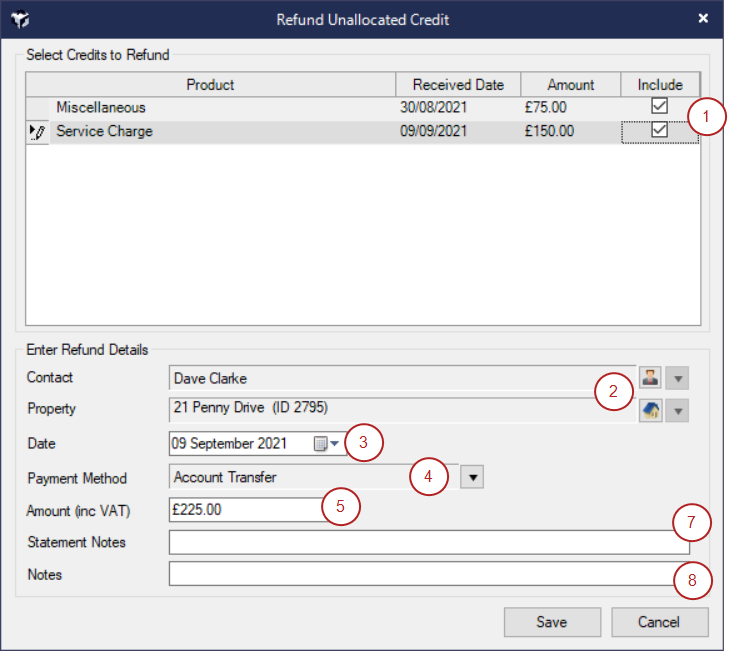Sort by the Product column header
This screenshot has height=651, width=736.
pyautogui.click(x=210, y=85)
